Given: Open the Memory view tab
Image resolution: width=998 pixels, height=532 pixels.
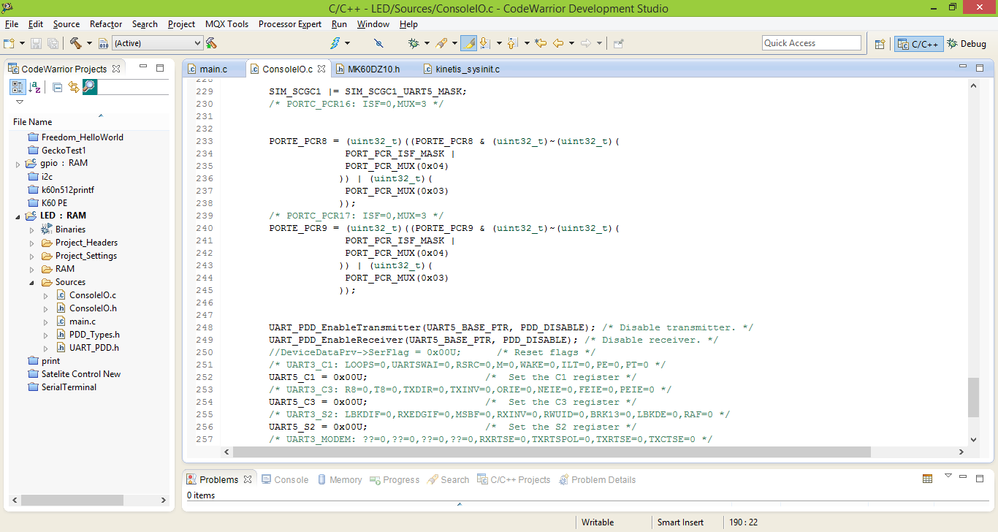Looking at the screenshot, I should 340,479.
